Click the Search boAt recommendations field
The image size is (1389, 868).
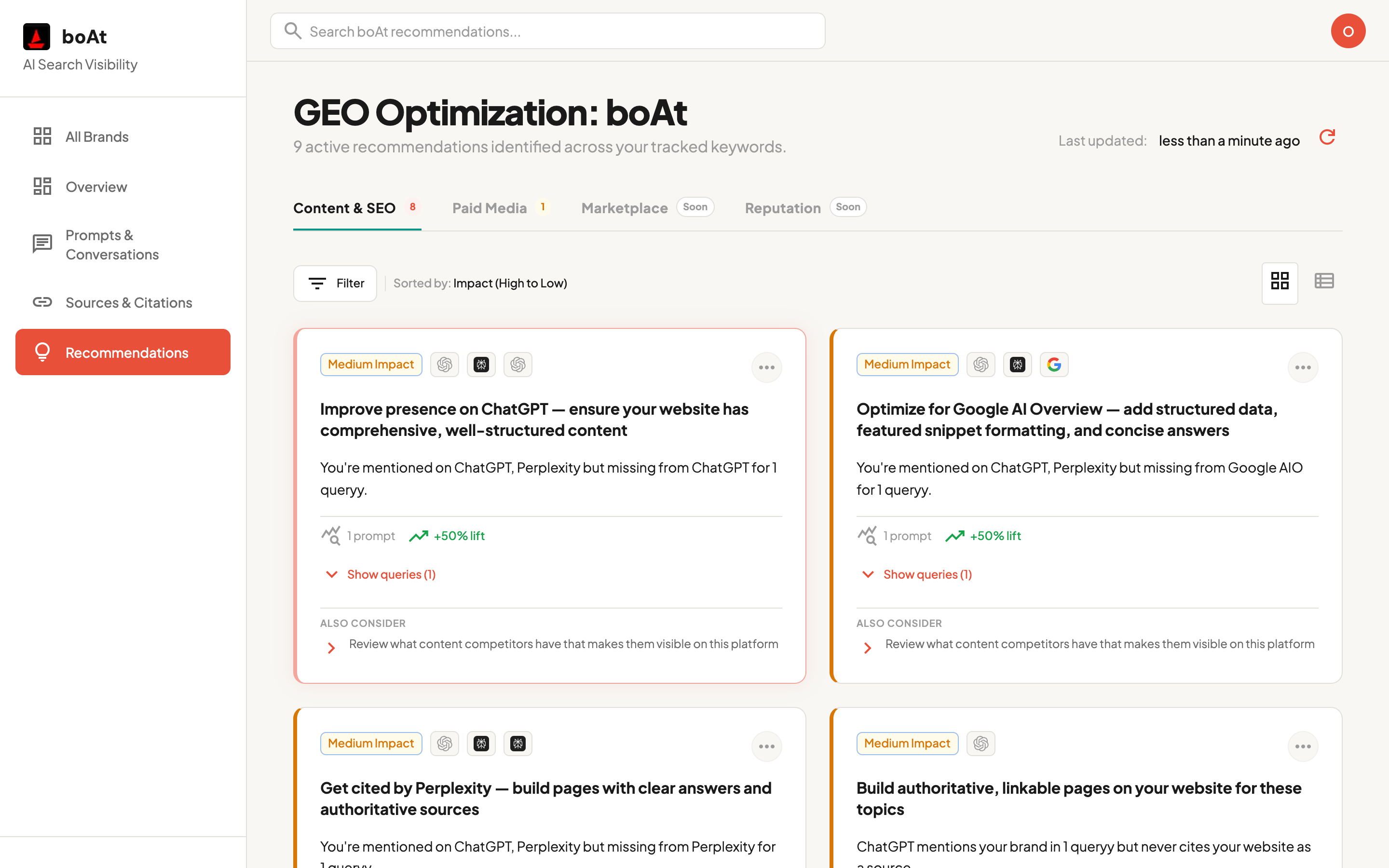(547, 31)
